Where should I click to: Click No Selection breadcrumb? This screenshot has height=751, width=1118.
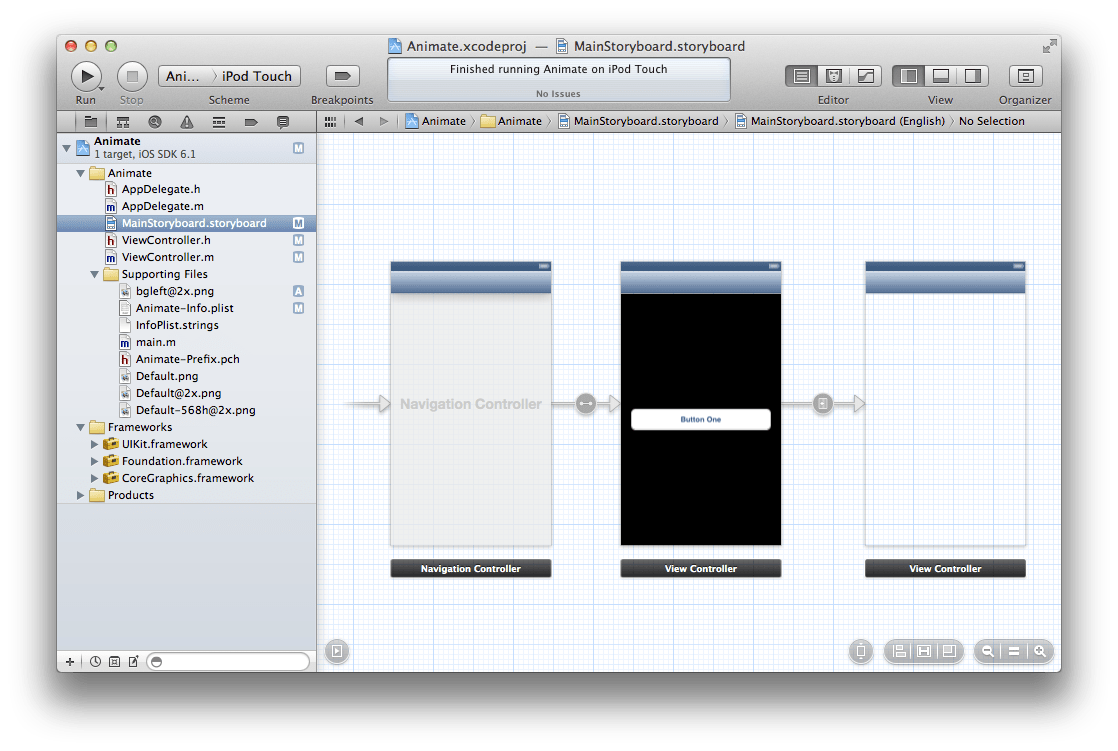point(991,121)
